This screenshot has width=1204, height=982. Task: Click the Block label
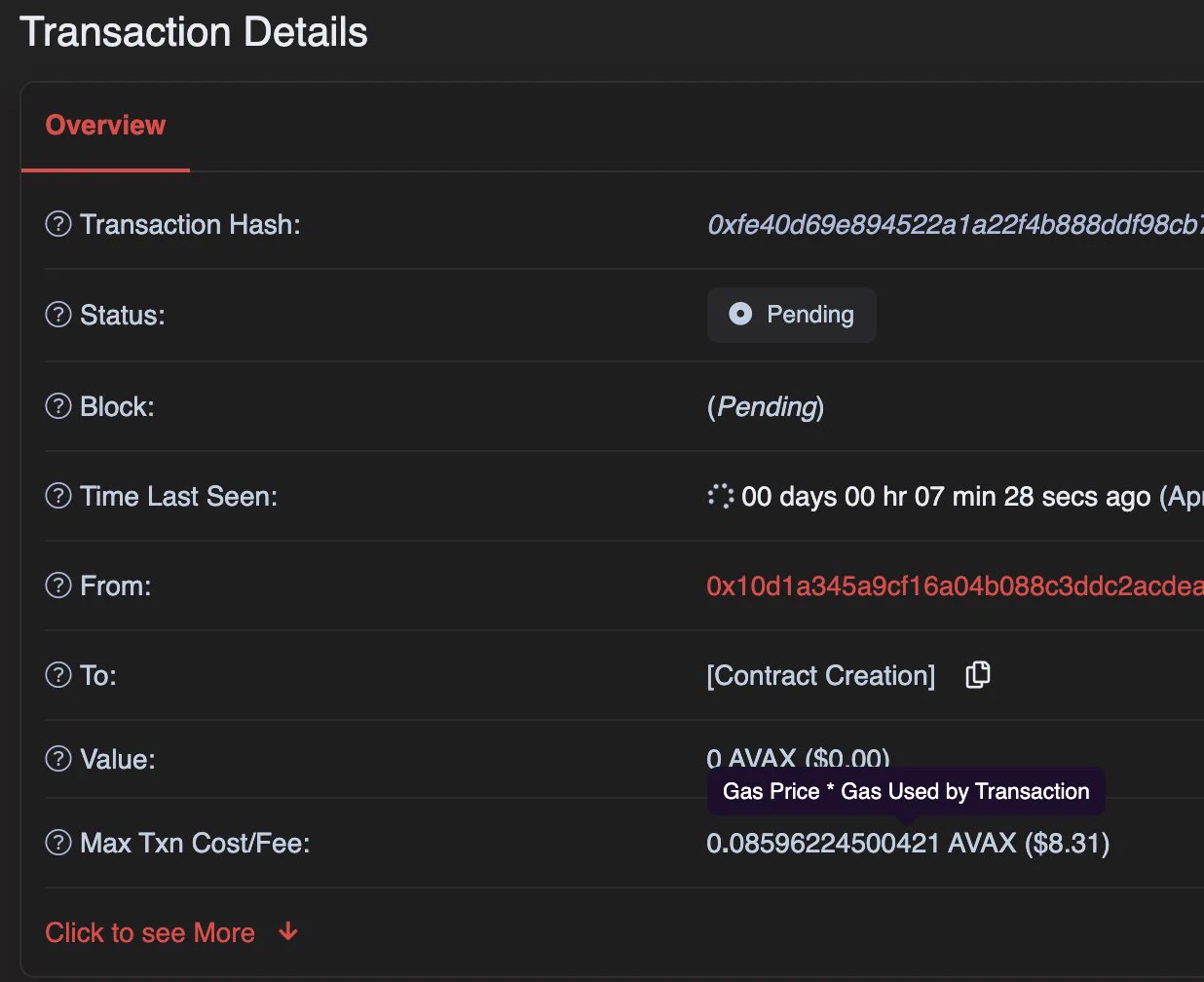click(117, 406)
